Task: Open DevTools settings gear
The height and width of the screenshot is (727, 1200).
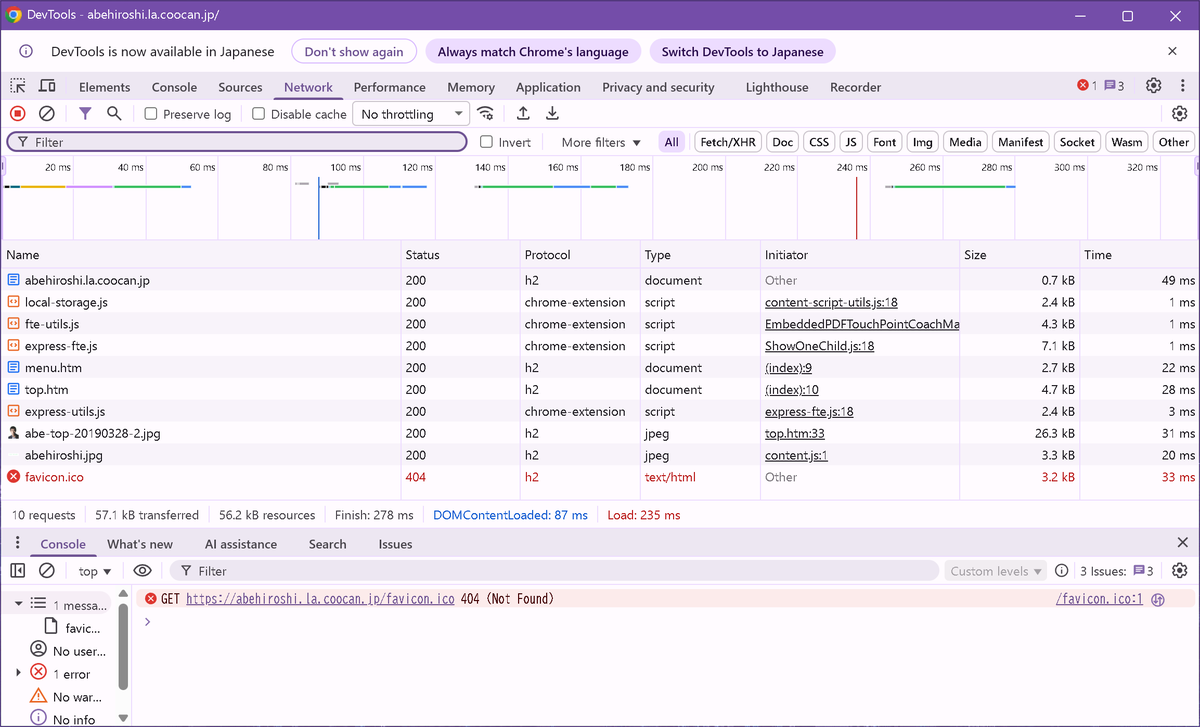Action: pyautogui.click(x=1153, y=87)
